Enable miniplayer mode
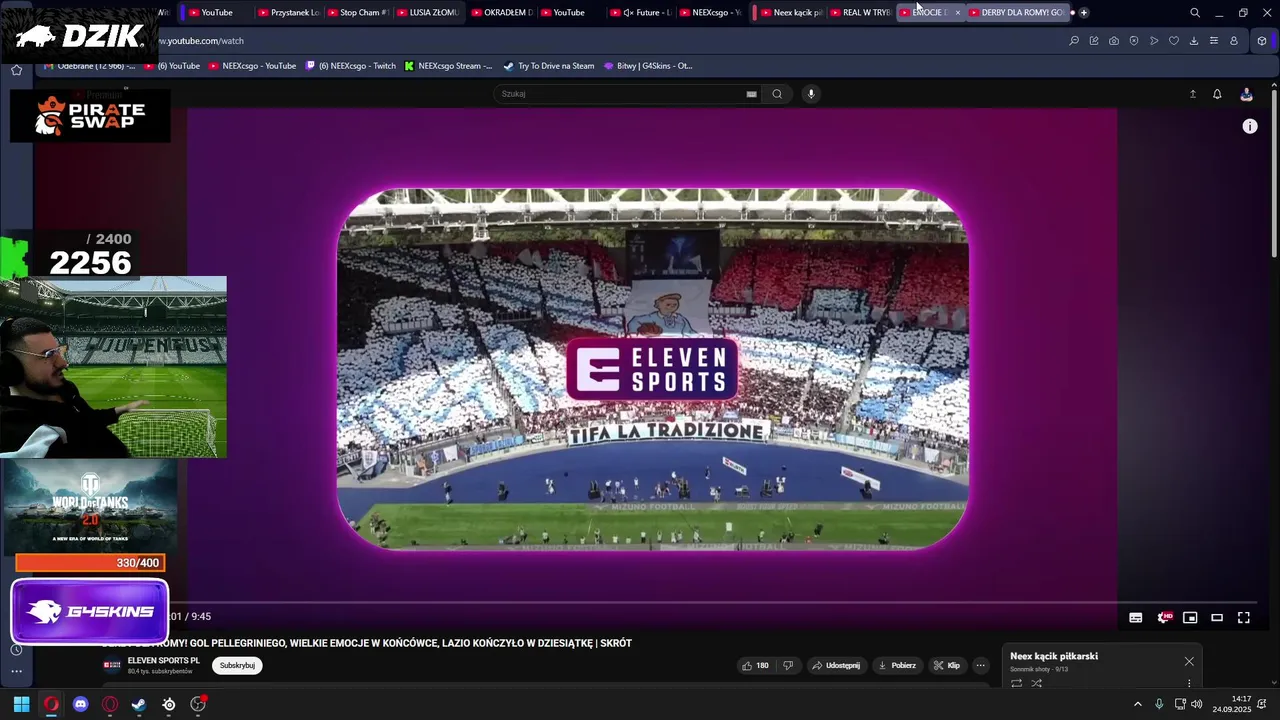Viewport: 1280px width, 720px height. pos(1190,618)
